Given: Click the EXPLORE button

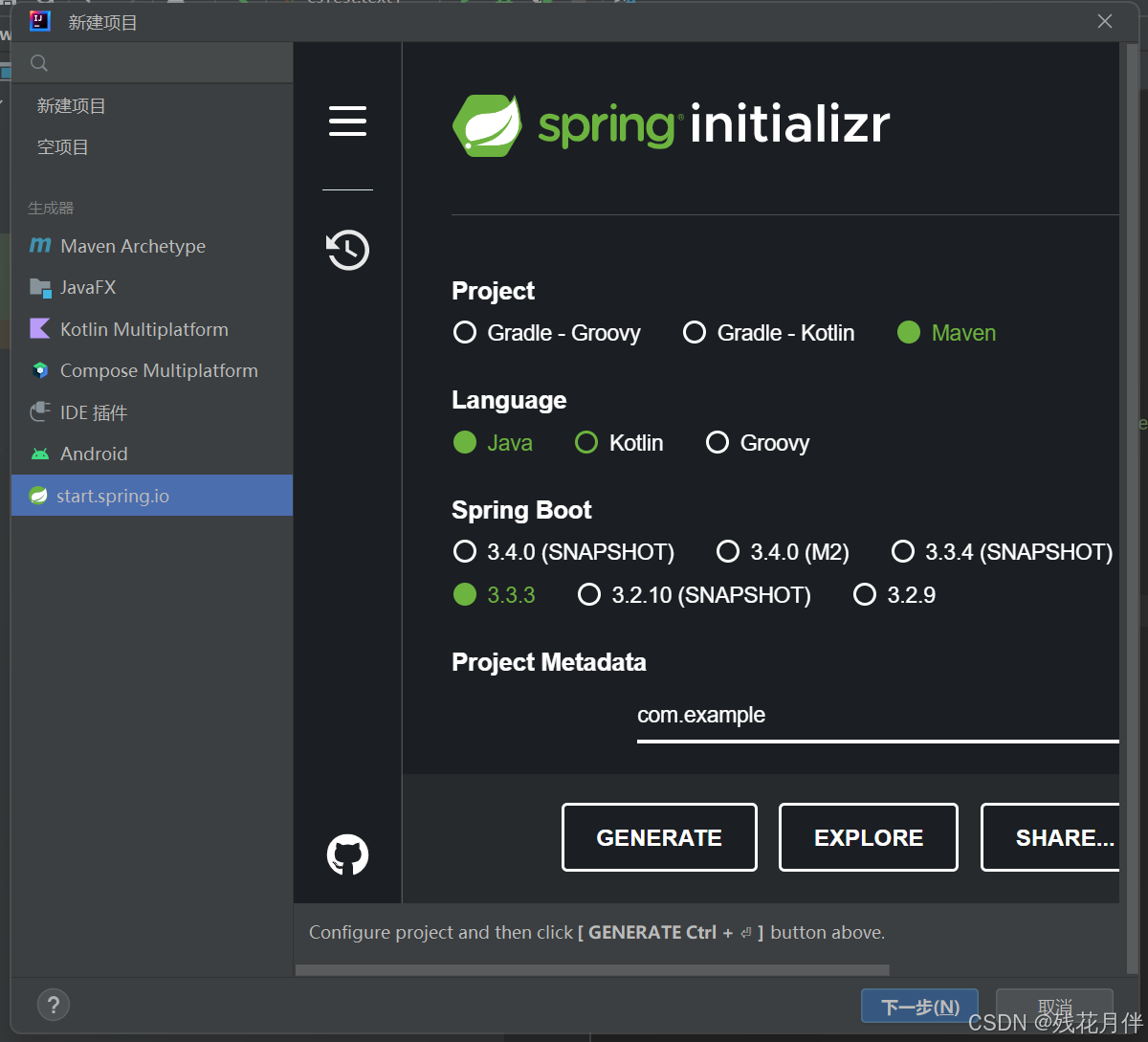Looking at the screenshot, I should (x=869, y=837).
